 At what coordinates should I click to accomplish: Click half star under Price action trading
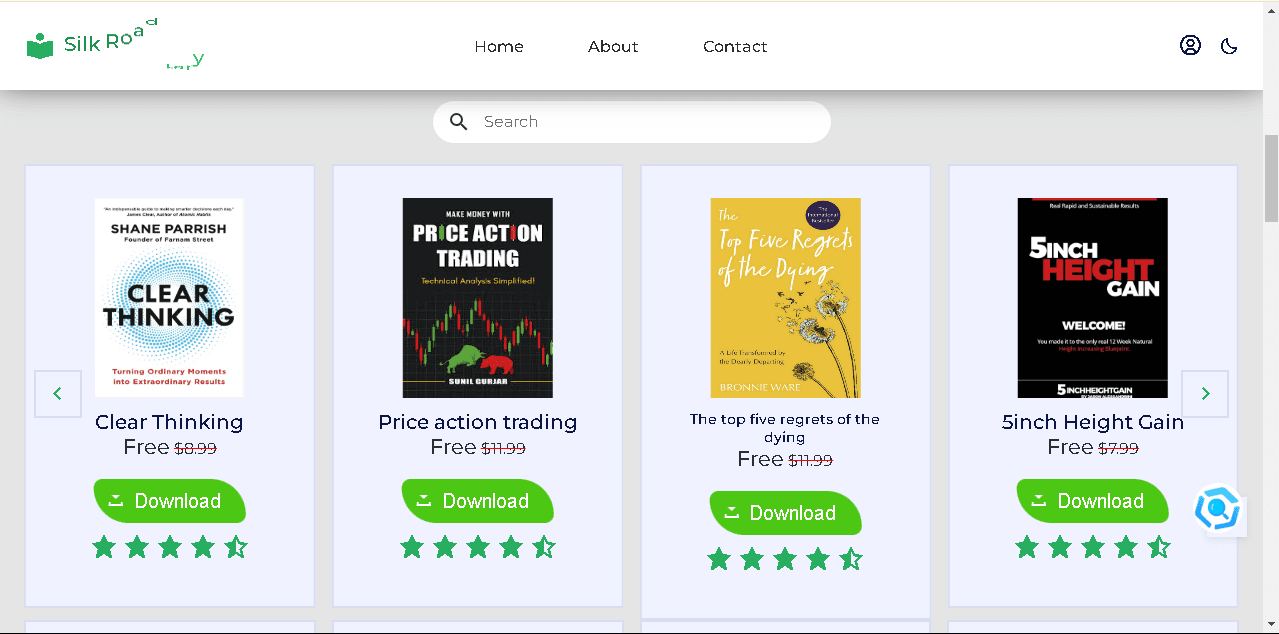coord(544,547)
